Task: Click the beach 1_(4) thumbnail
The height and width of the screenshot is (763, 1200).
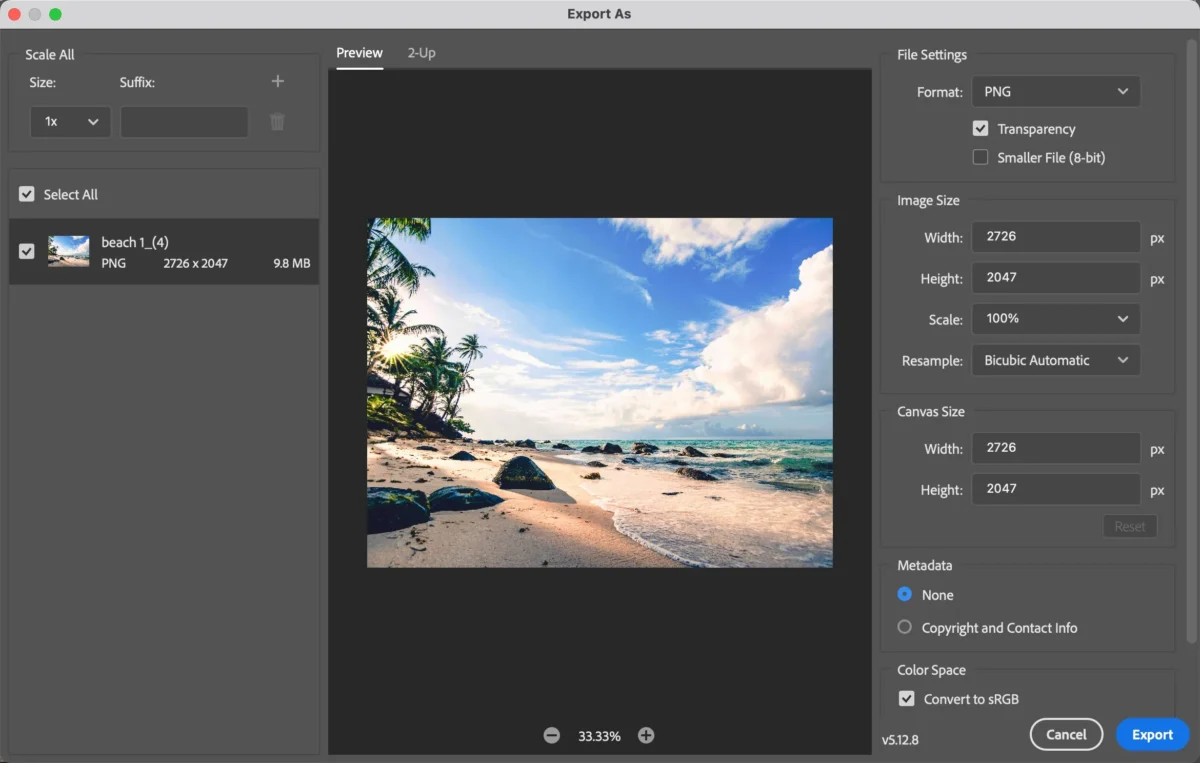Action: coord(68,251)
